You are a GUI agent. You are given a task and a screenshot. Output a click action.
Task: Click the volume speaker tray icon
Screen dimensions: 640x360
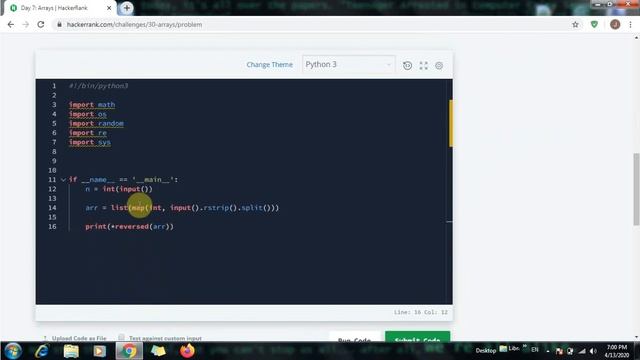pos(593,351)
